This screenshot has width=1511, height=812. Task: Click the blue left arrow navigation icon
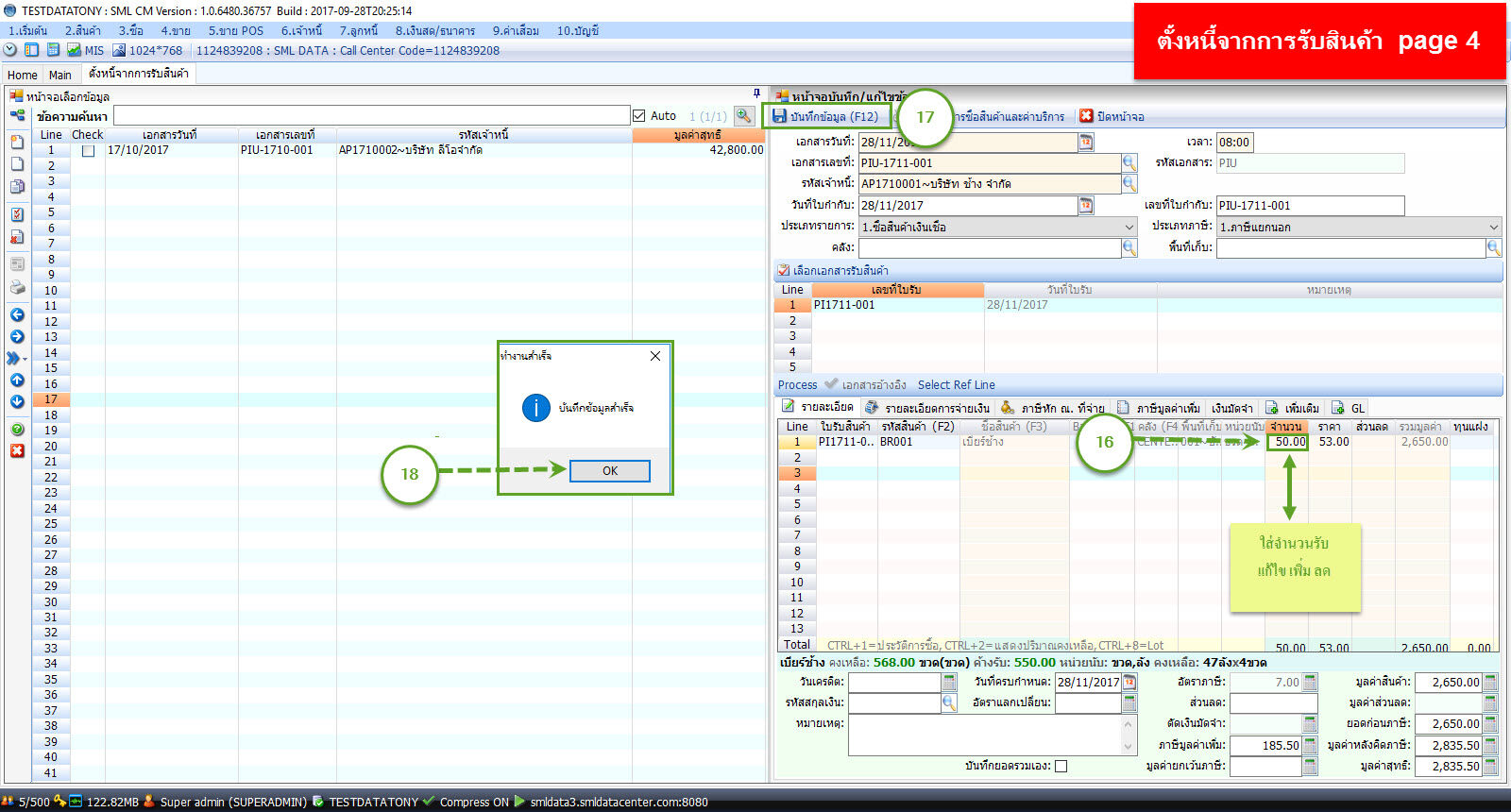[17, 314]
